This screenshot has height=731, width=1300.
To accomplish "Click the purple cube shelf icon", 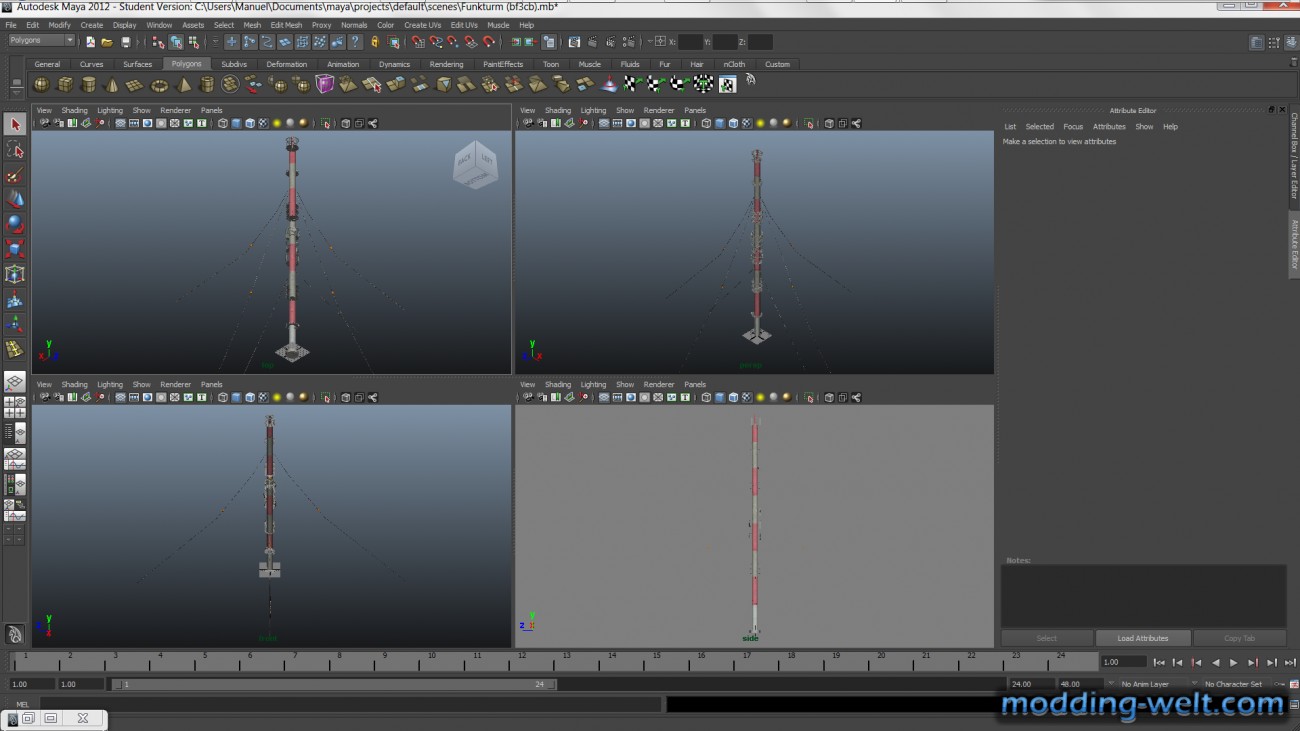I will click(325, 85).
